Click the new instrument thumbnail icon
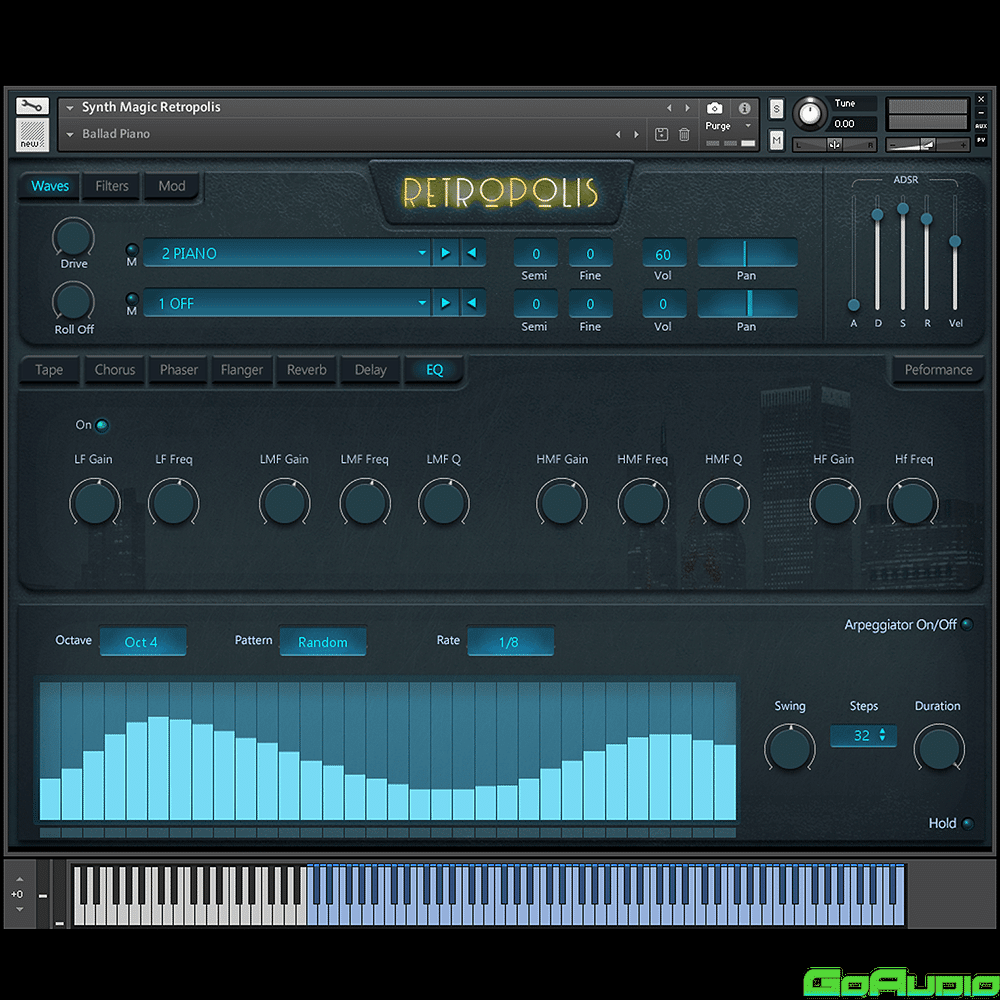 pyautogui.click(x=32, y=135)
